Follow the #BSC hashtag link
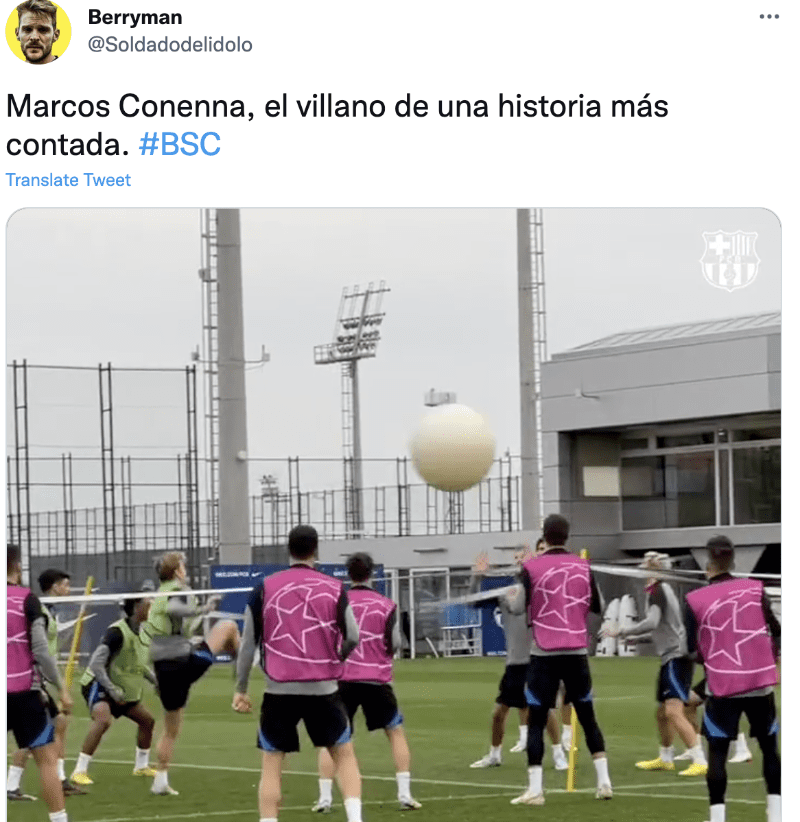Viewport: 800px width, 822px height. click(x=179, y=144)
